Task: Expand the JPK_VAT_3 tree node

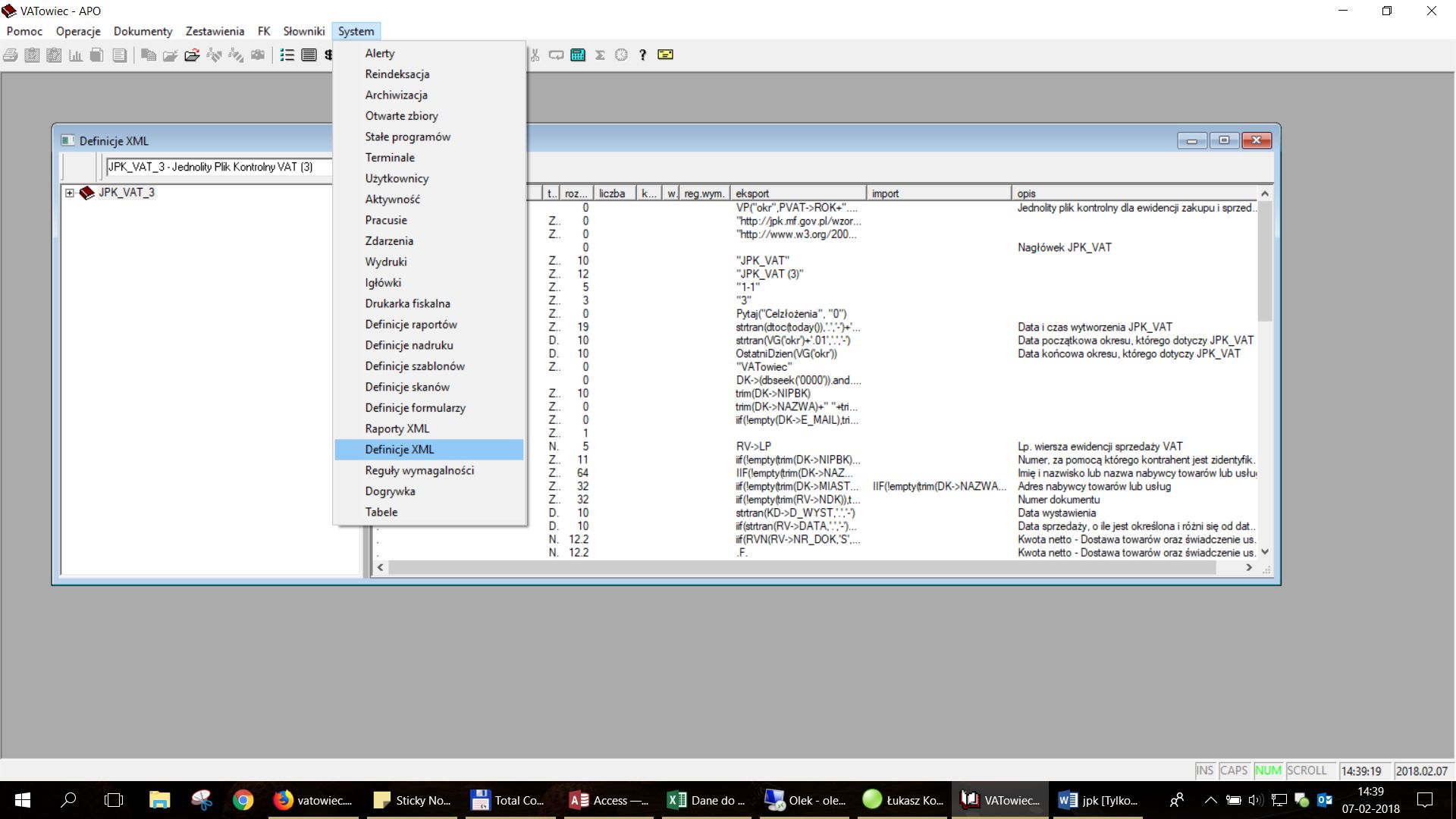Action: 70,193
